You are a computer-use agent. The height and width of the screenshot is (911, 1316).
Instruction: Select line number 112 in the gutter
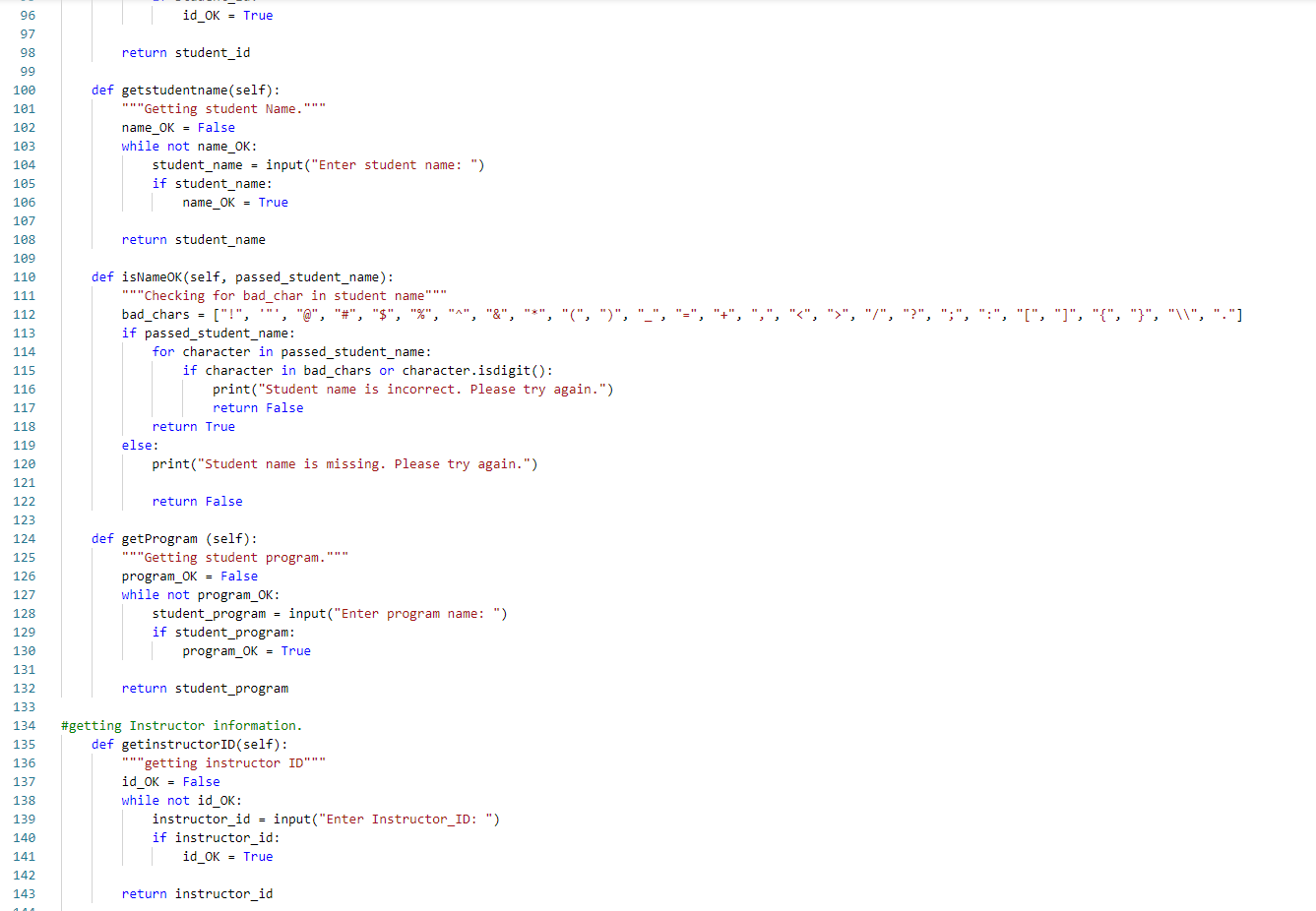tap(24, 315)
